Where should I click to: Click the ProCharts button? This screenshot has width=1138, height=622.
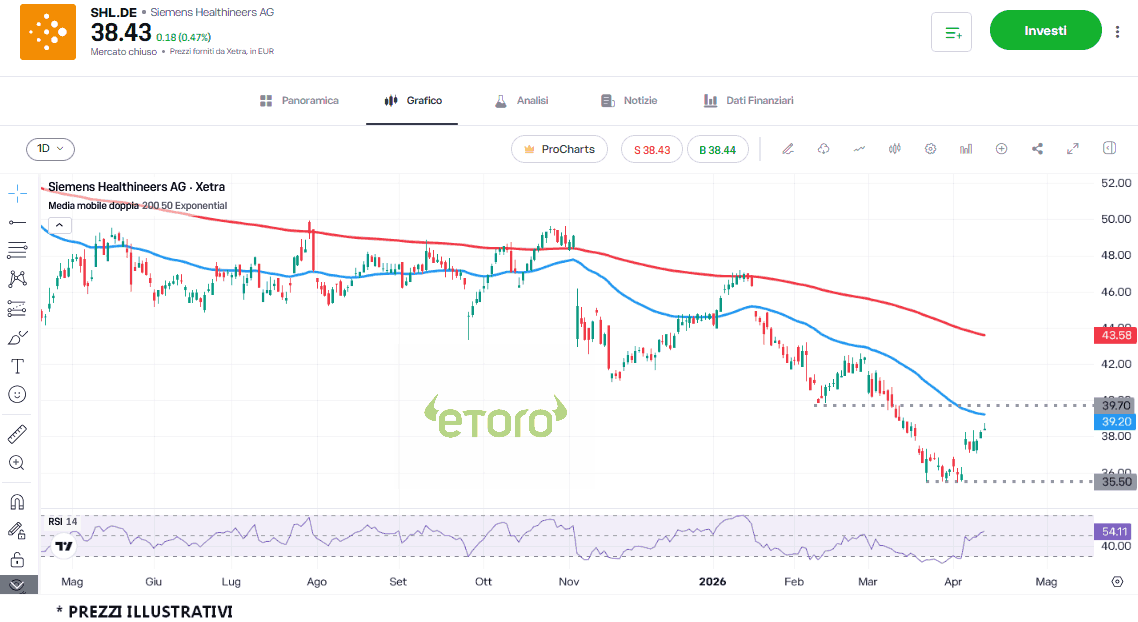pos(559,149)
